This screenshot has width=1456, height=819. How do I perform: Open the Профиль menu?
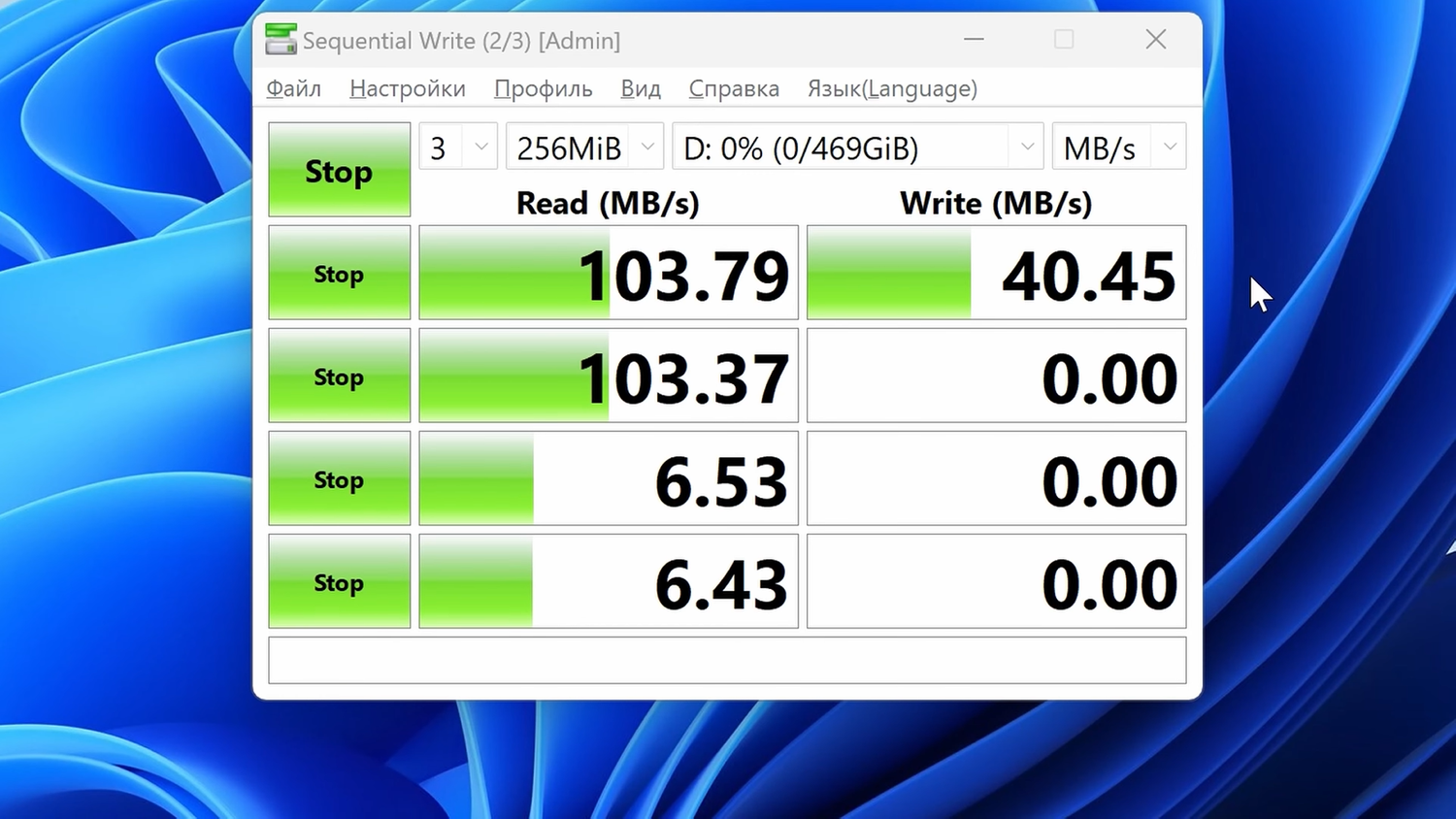coord(544,88)
